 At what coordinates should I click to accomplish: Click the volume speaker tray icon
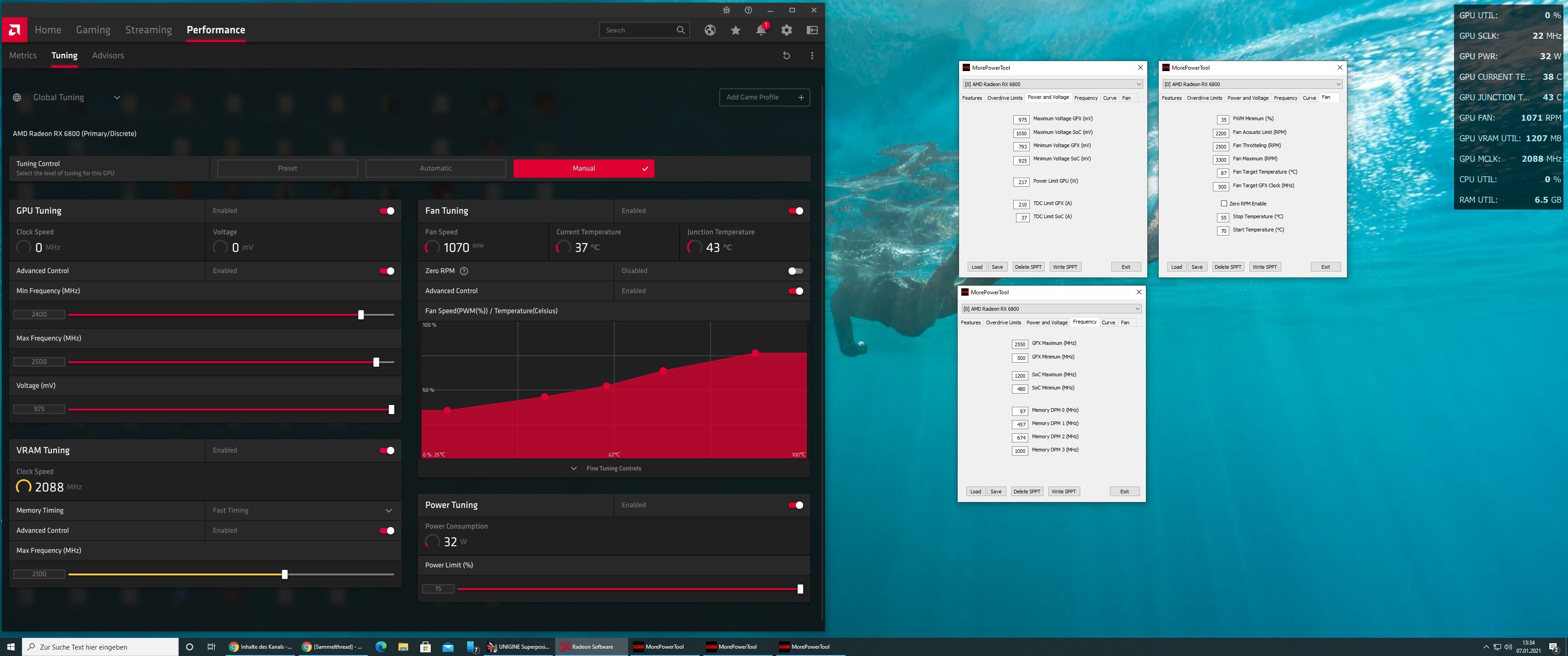tap(1508, 647)
